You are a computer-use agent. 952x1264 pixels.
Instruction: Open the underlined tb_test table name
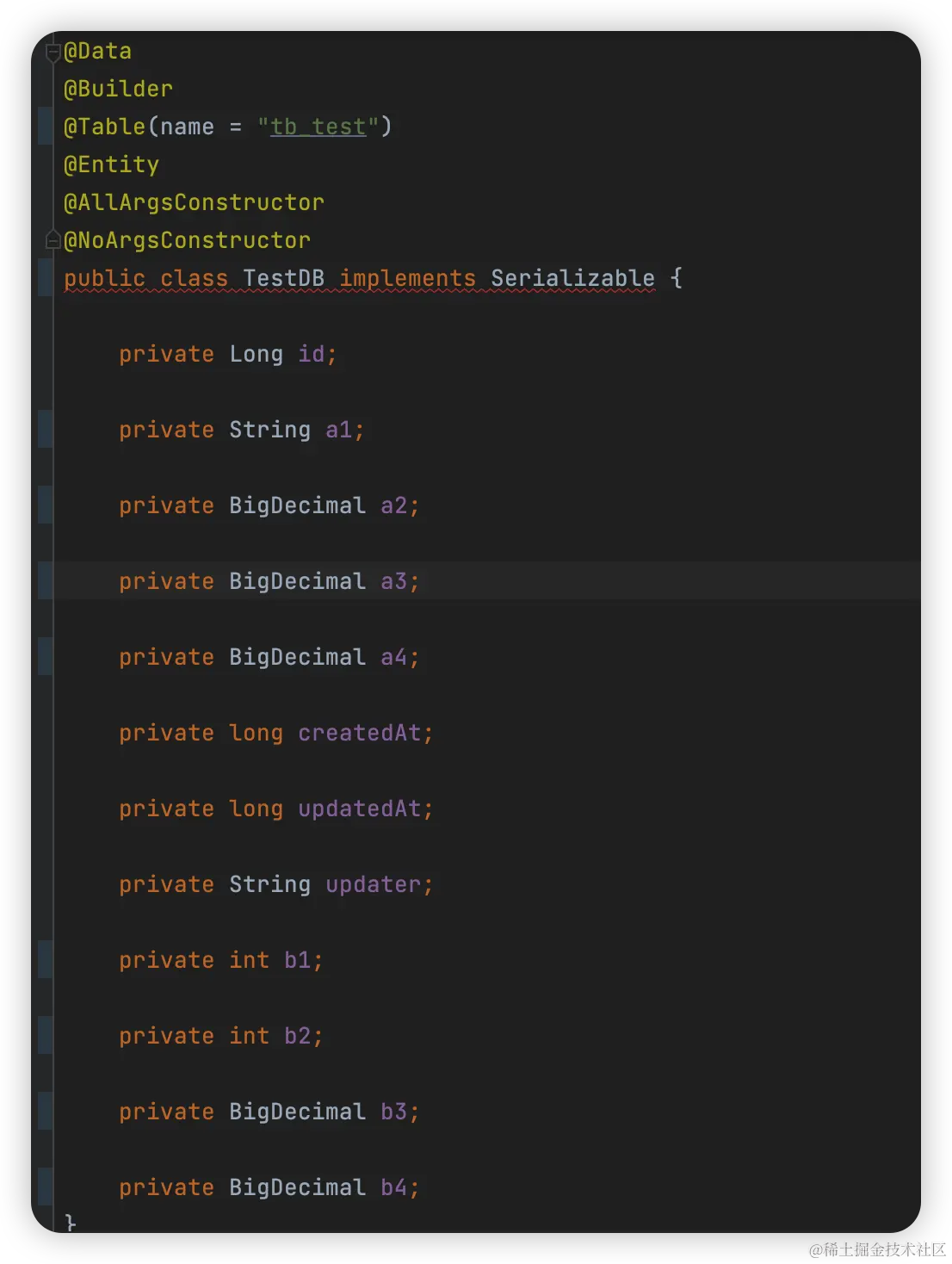(x=318, y=127)
